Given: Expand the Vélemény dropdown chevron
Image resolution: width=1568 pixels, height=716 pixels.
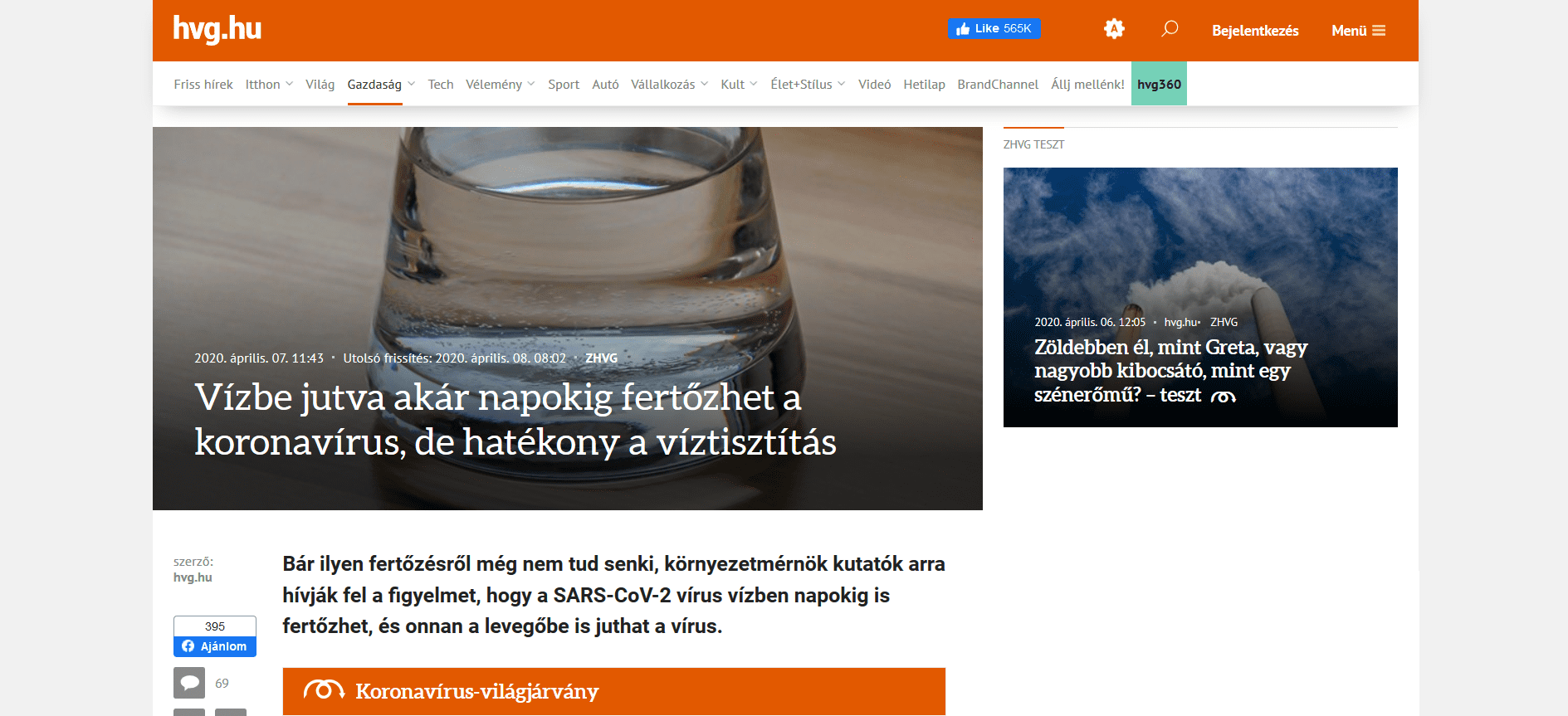Looking at the screenshot, I should point(531,84).
